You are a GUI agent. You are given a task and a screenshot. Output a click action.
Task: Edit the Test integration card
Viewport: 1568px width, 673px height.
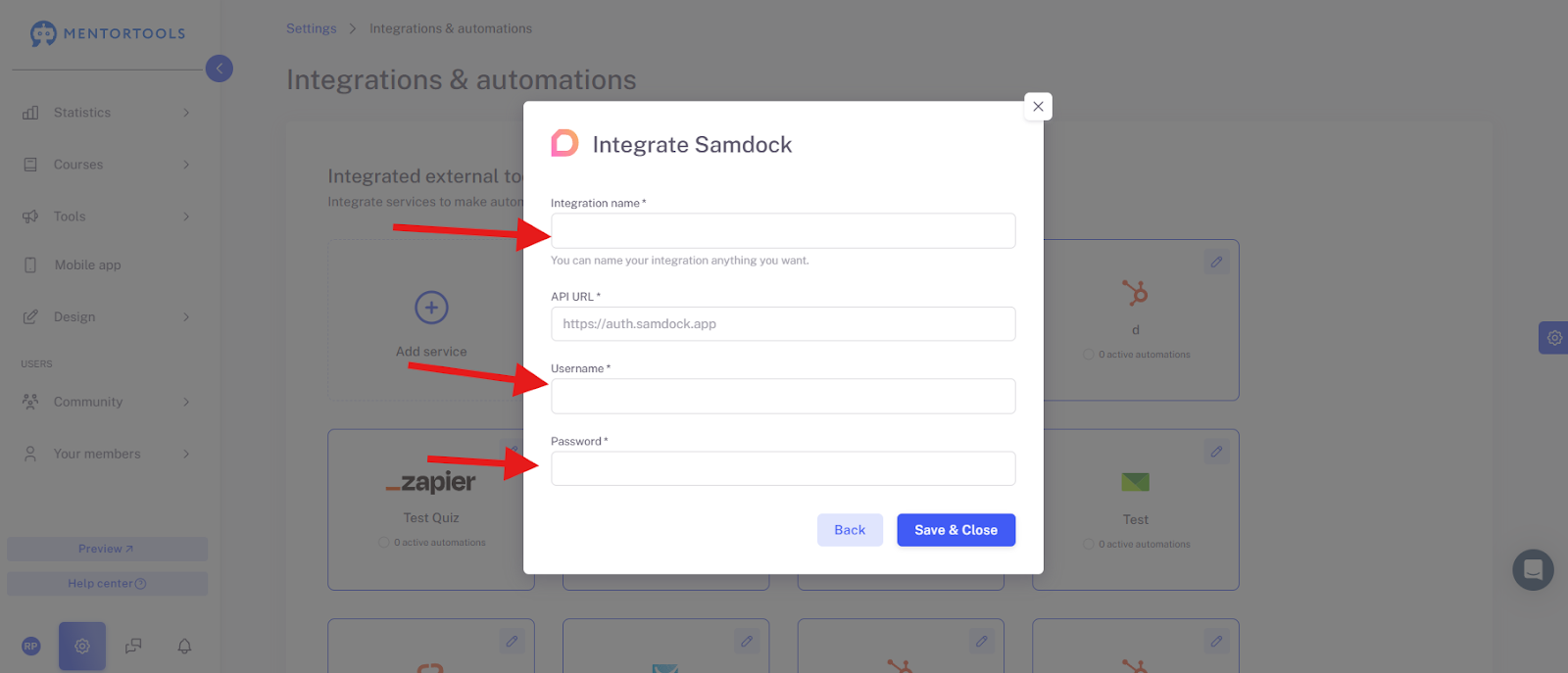point(1216,452)
